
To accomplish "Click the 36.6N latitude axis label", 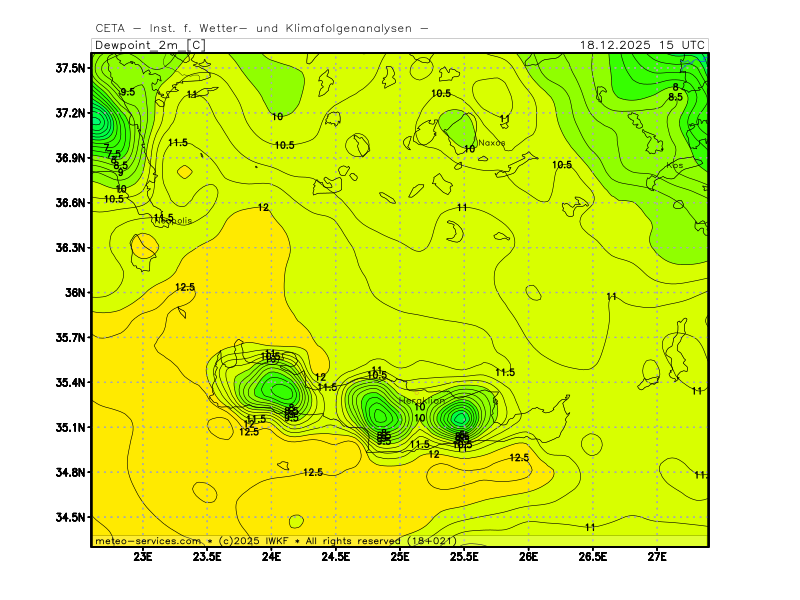I will click(71, 203).
